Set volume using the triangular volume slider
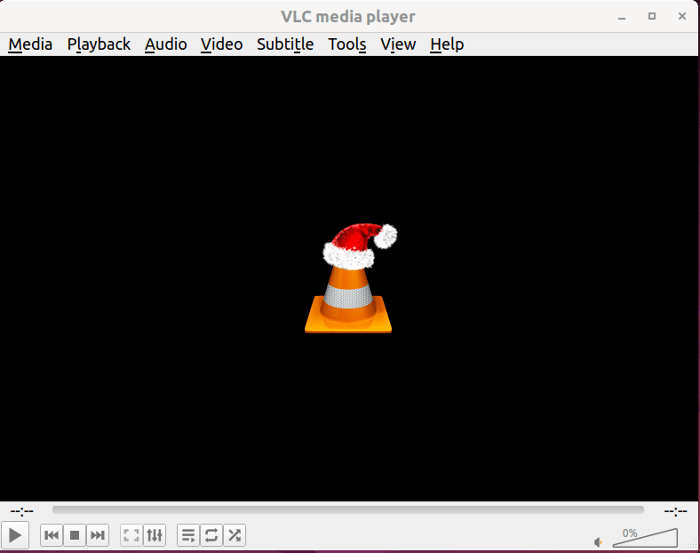The height and width of the screenshot is (553, 700). tap(645, 538)
